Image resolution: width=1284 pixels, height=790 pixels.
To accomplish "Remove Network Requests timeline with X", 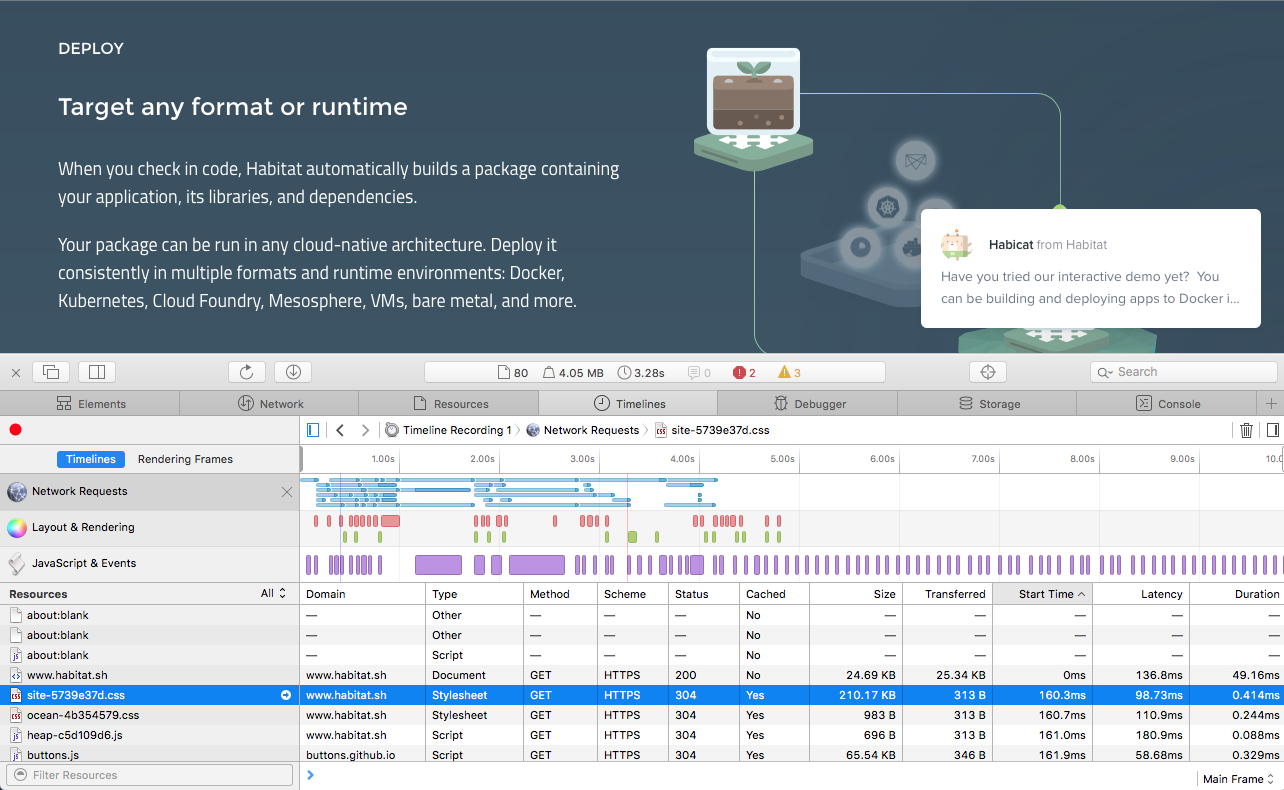I will point(287,492).
